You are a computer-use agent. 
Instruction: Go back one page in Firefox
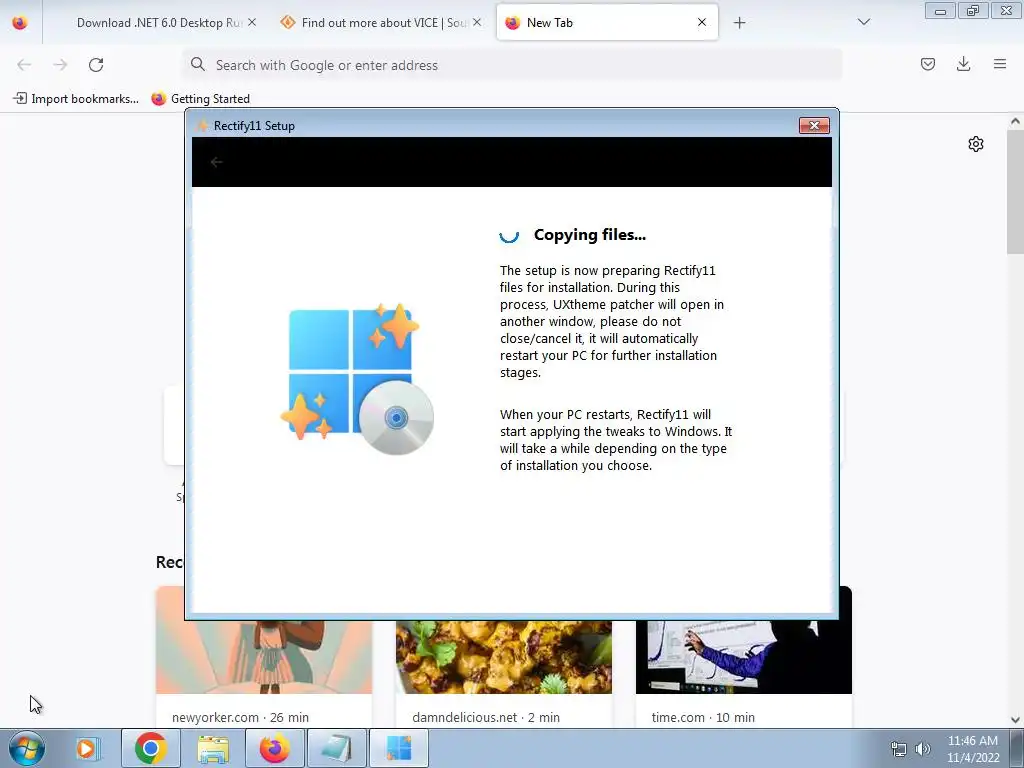tap(24, 65)
